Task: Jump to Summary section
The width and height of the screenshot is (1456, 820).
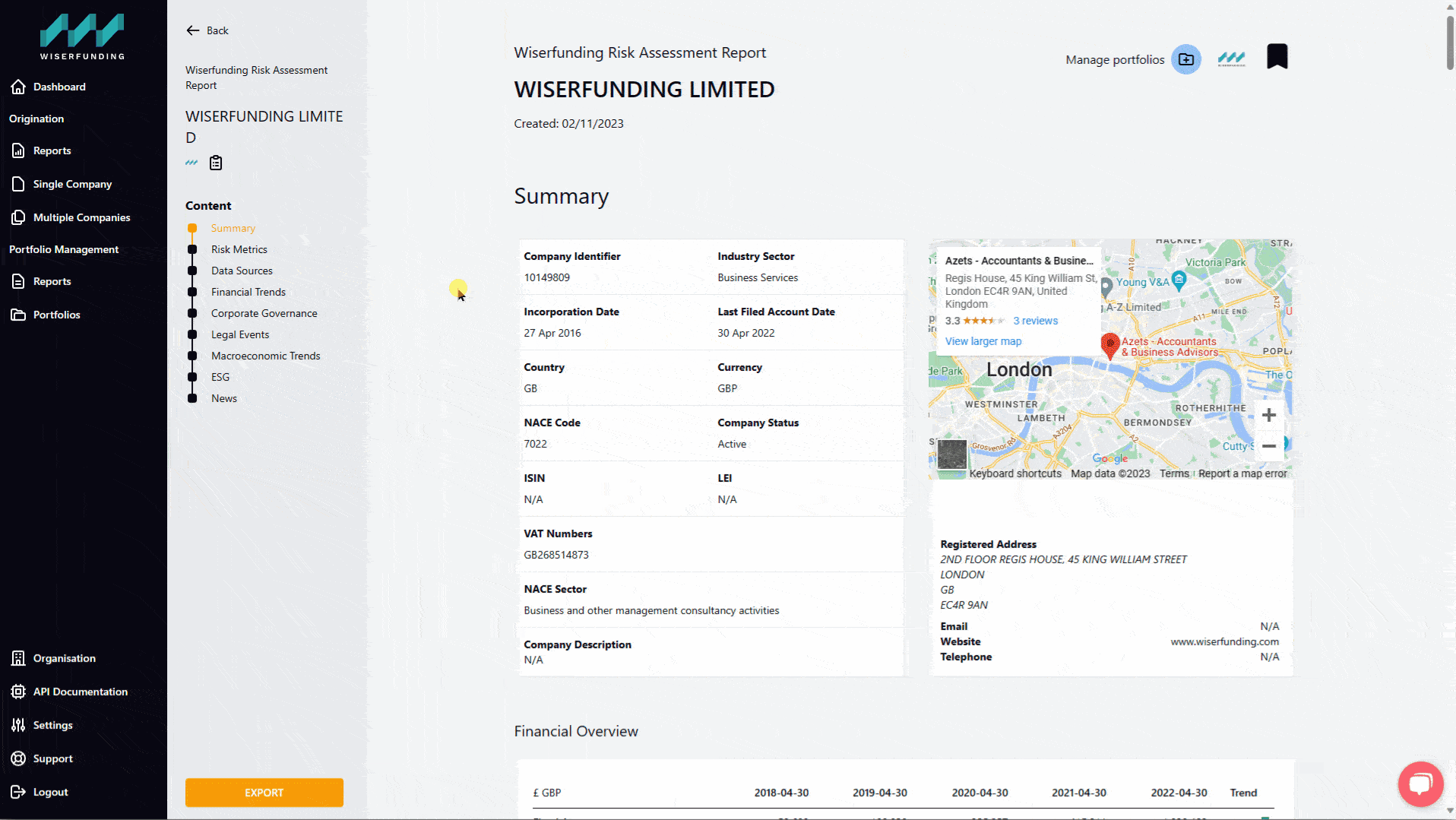Action: [233, 228]
